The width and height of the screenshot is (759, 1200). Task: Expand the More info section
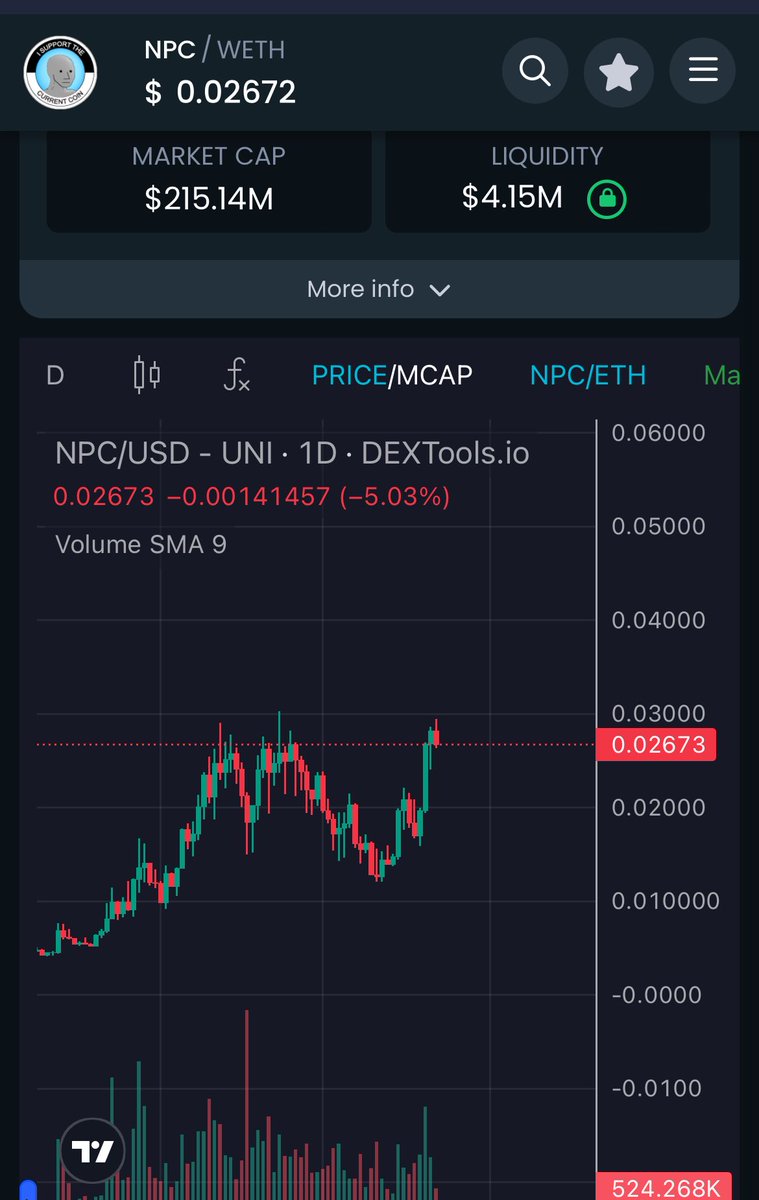point(379,289)
